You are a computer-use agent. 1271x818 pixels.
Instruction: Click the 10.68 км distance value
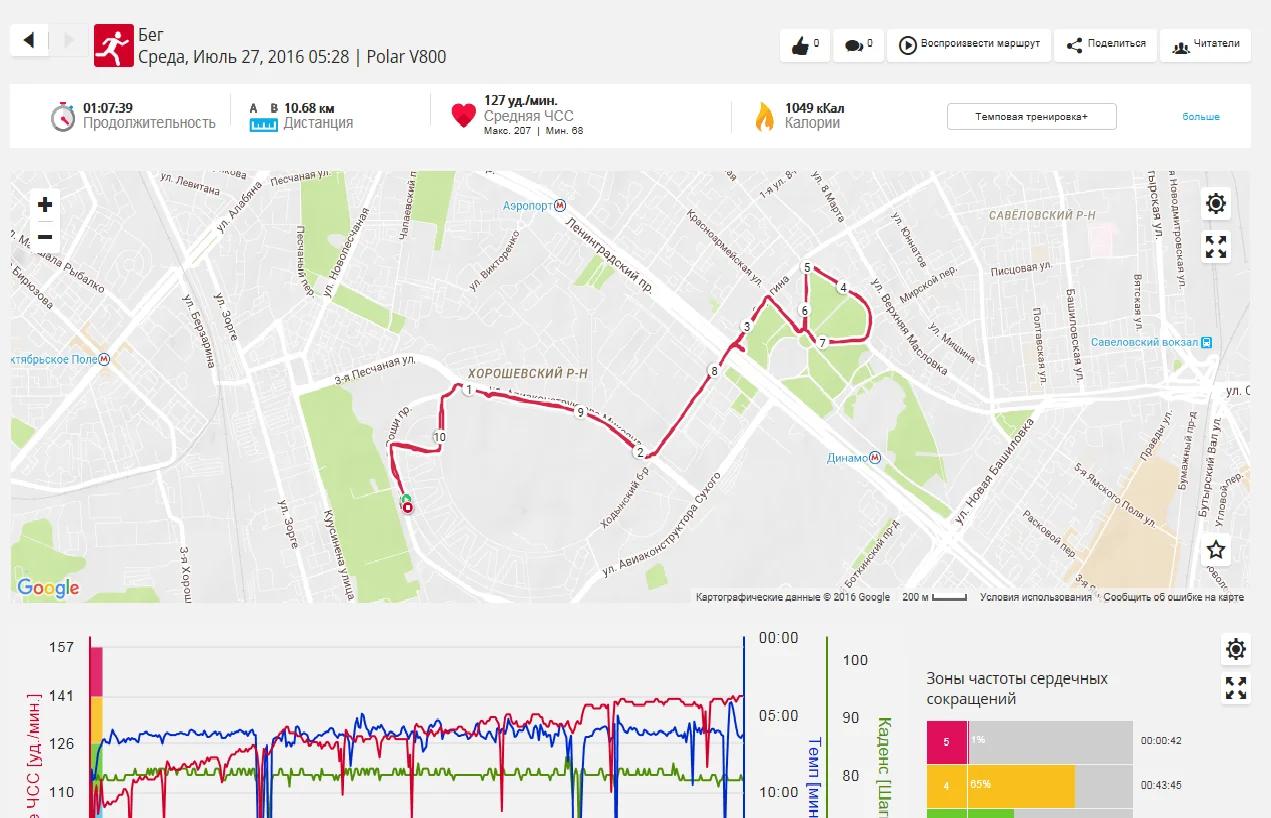point(309,108)
